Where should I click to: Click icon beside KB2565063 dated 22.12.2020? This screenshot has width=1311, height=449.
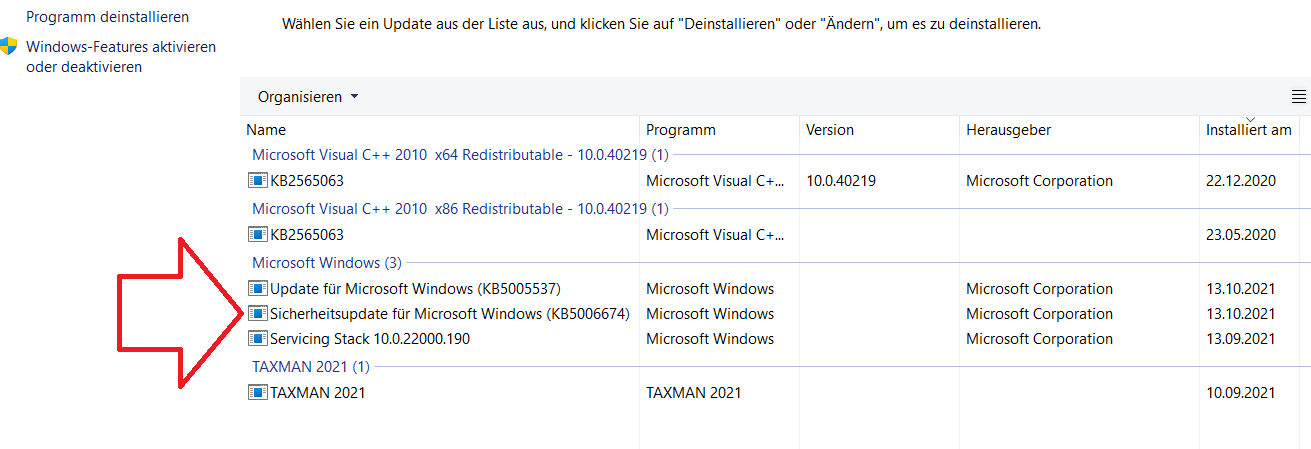tap(258, 181)
